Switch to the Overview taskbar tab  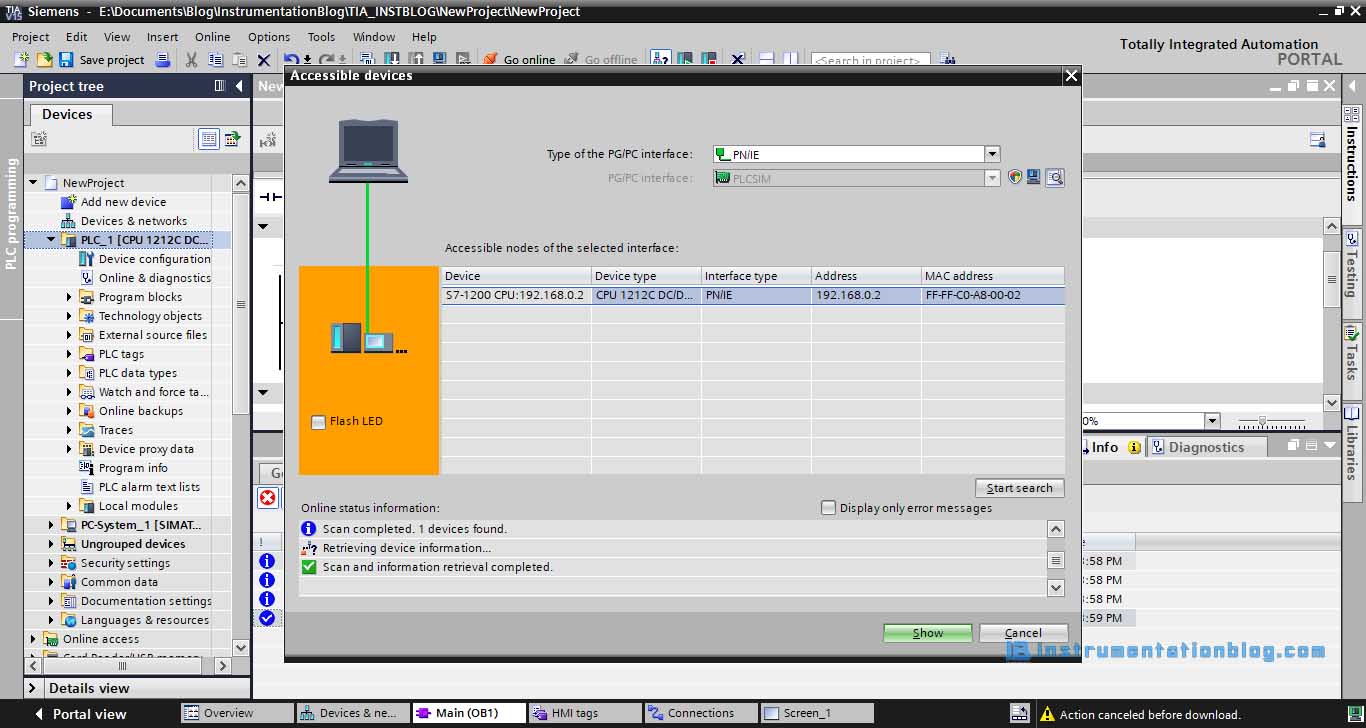[237, 713]
